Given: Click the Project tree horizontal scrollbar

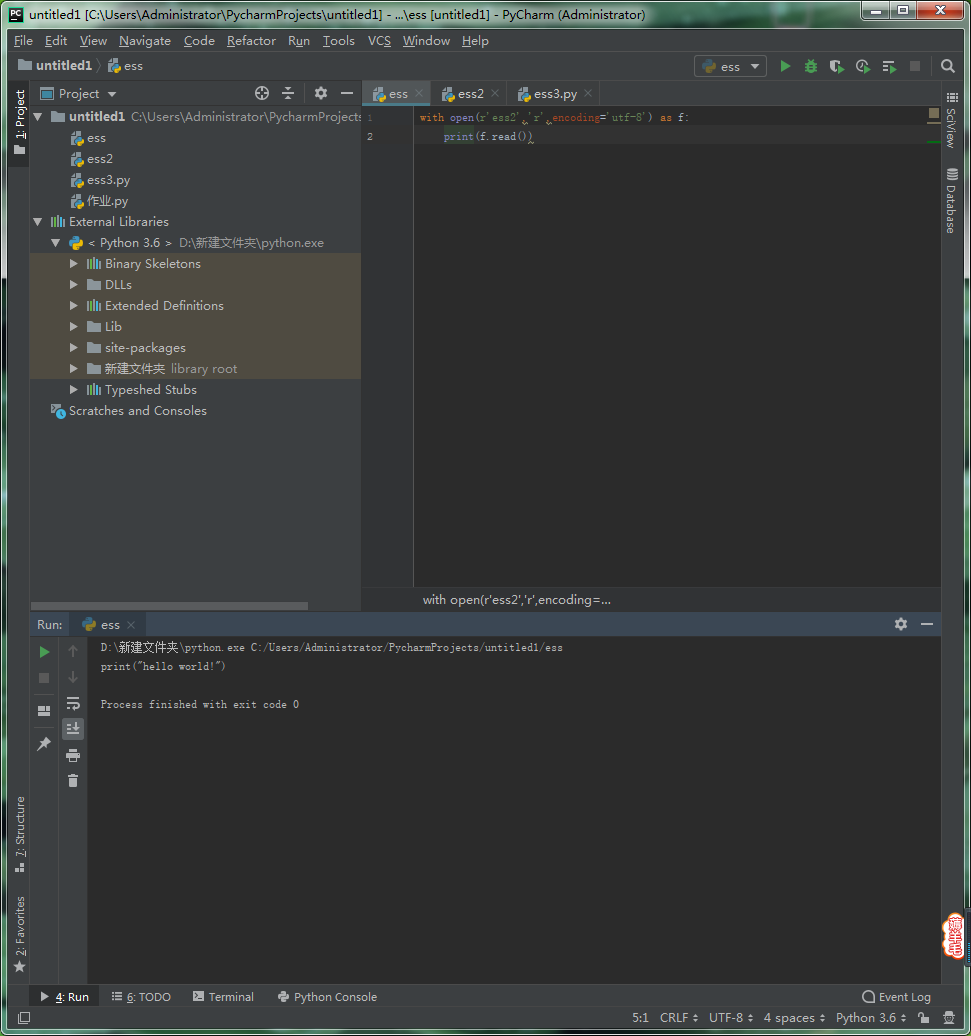Looking at the screenshot, I should pyautogui.click(x=169, y=606).
